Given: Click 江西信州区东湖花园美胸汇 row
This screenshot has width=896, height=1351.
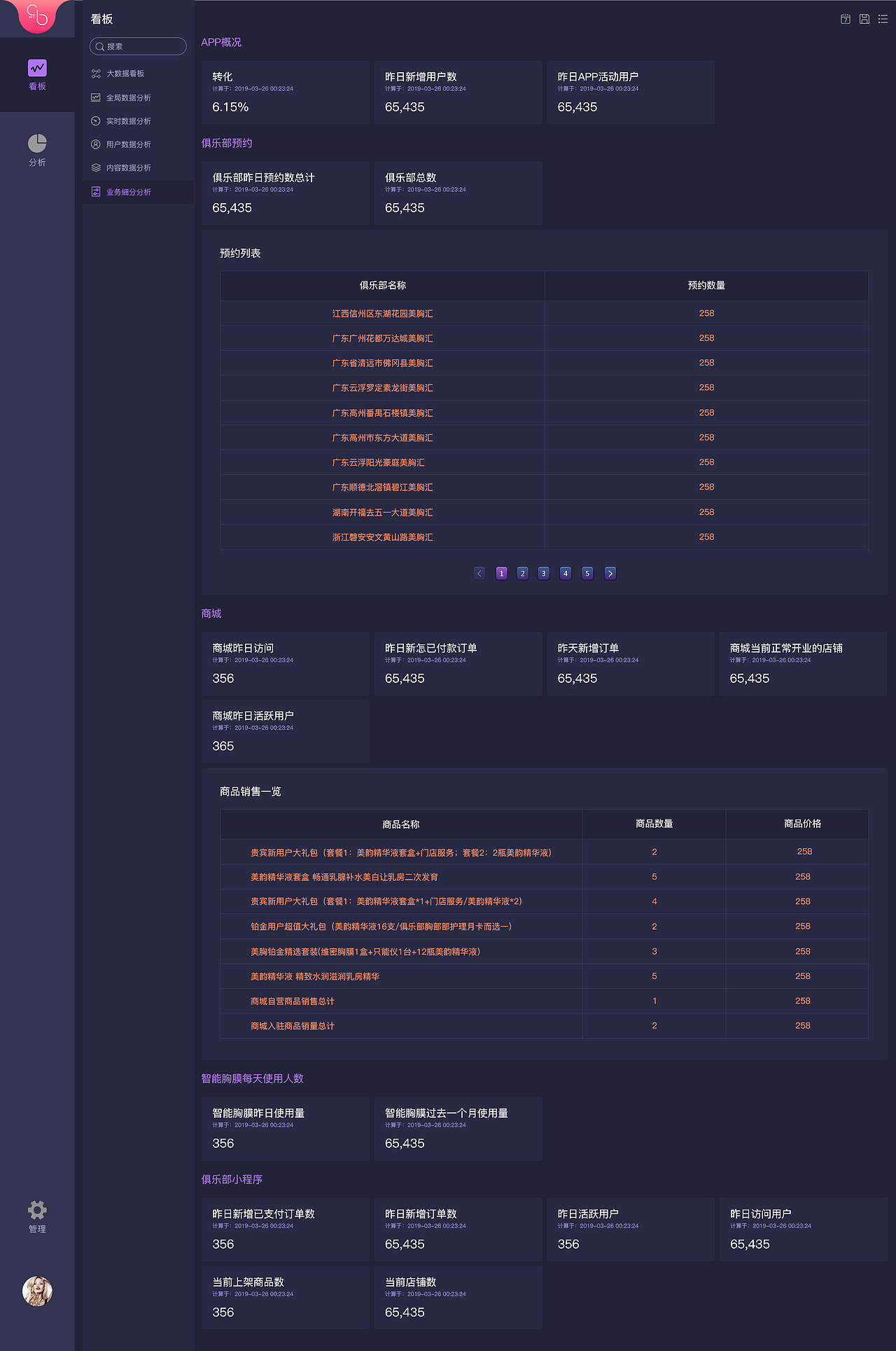Looking at the screenshot, I should pos(545,313).
